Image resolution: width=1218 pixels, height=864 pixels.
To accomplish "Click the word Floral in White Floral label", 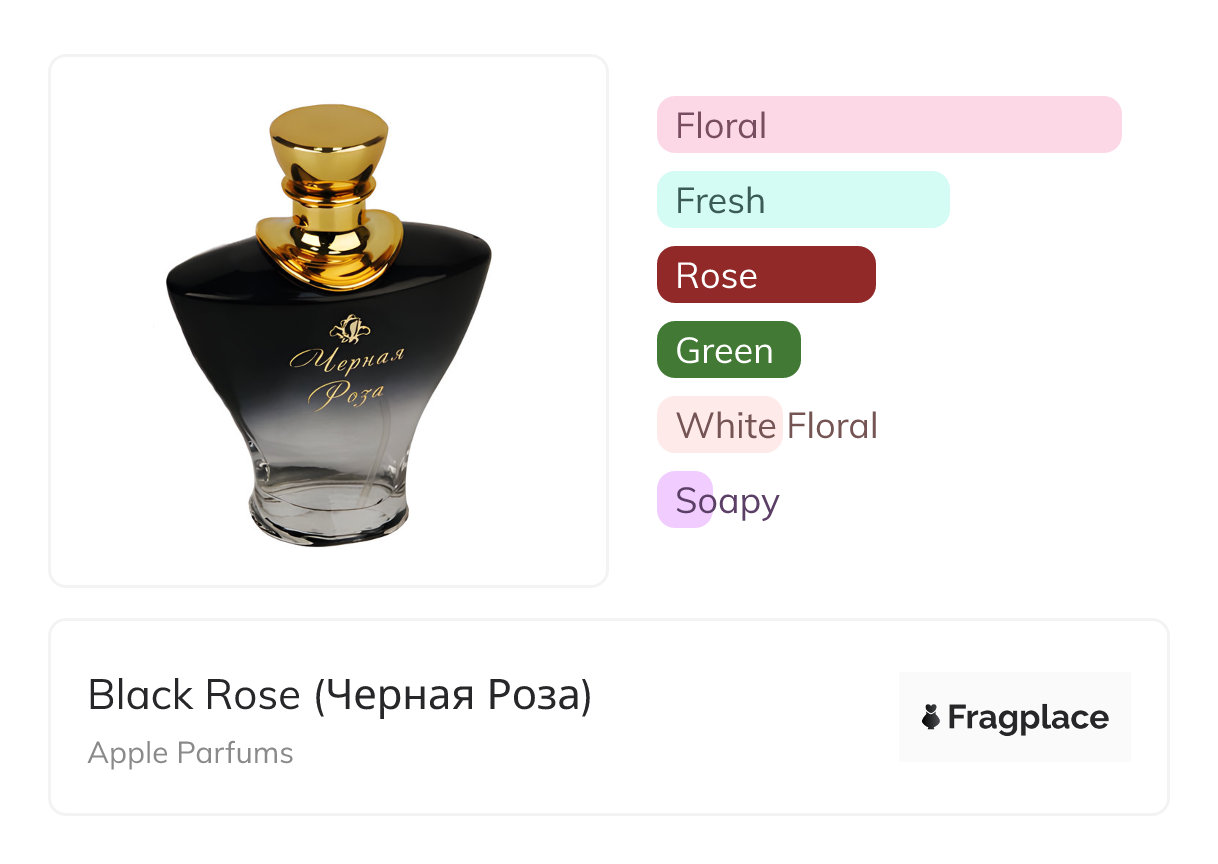I will [832, 425].
